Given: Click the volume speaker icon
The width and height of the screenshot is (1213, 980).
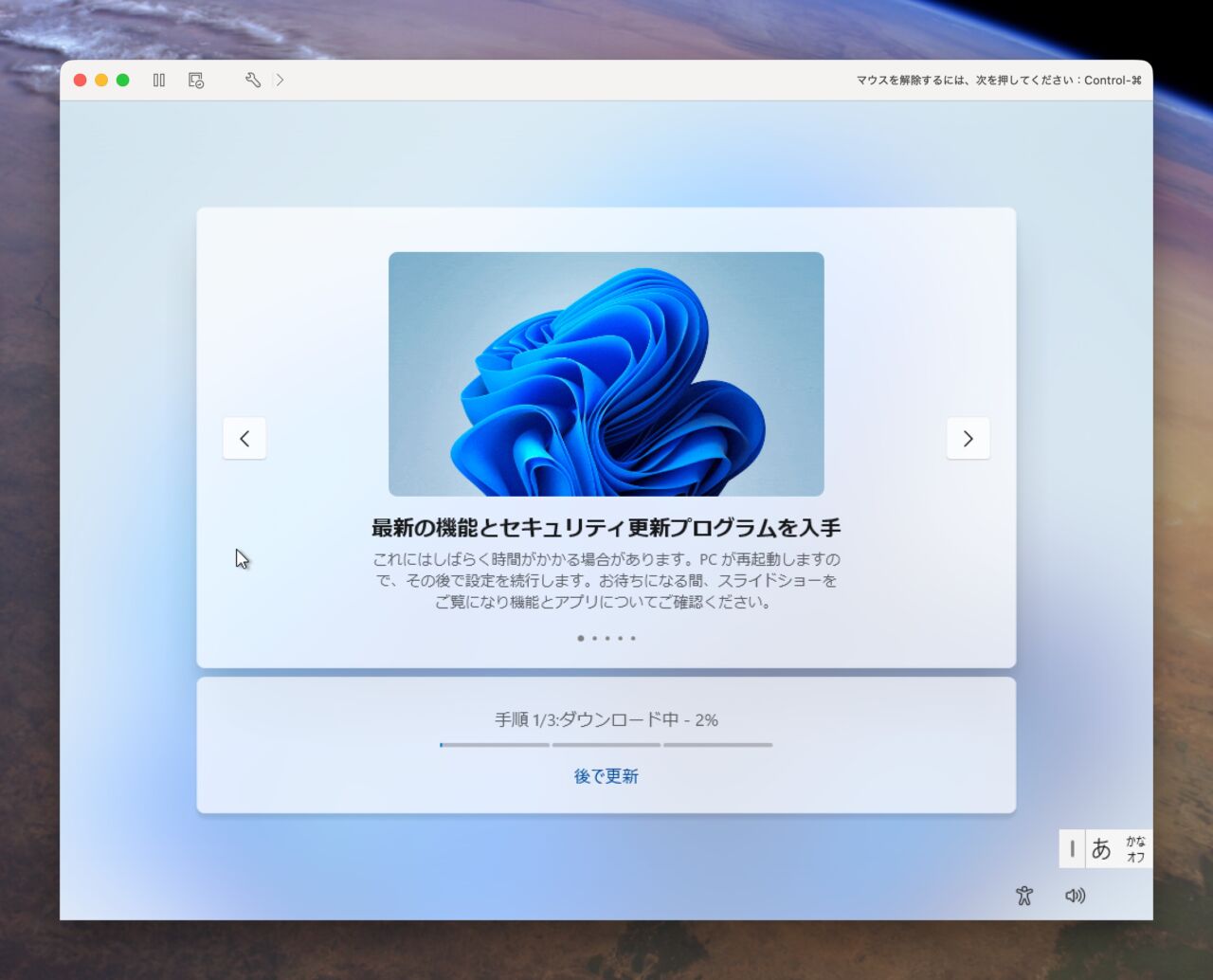Looking at the screenshot, I should pos(1075,896).
